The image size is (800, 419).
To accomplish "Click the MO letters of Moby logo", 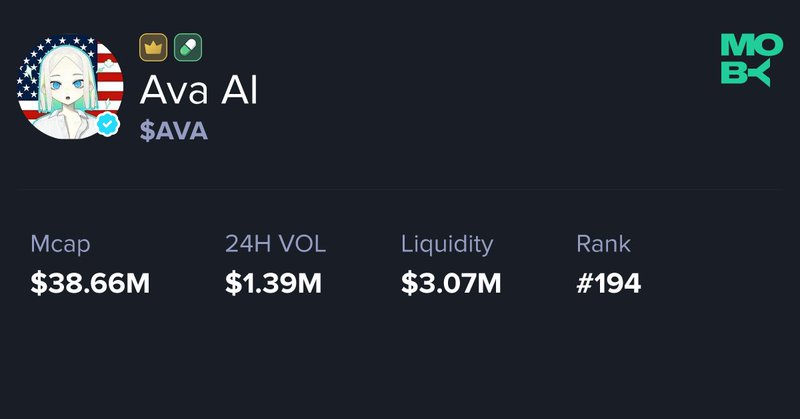I will click(752, 45).
